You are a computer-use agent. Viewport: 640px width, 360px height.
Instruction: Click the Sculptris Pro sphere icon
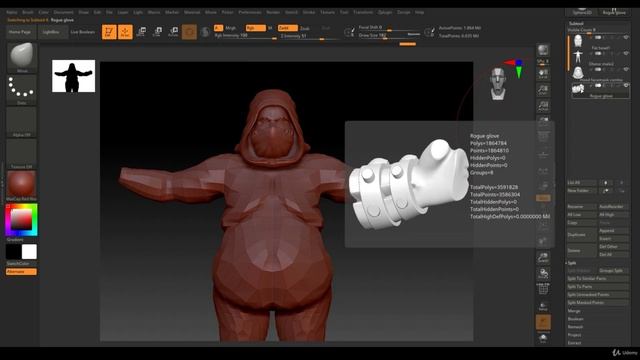(x=205, y=31)
